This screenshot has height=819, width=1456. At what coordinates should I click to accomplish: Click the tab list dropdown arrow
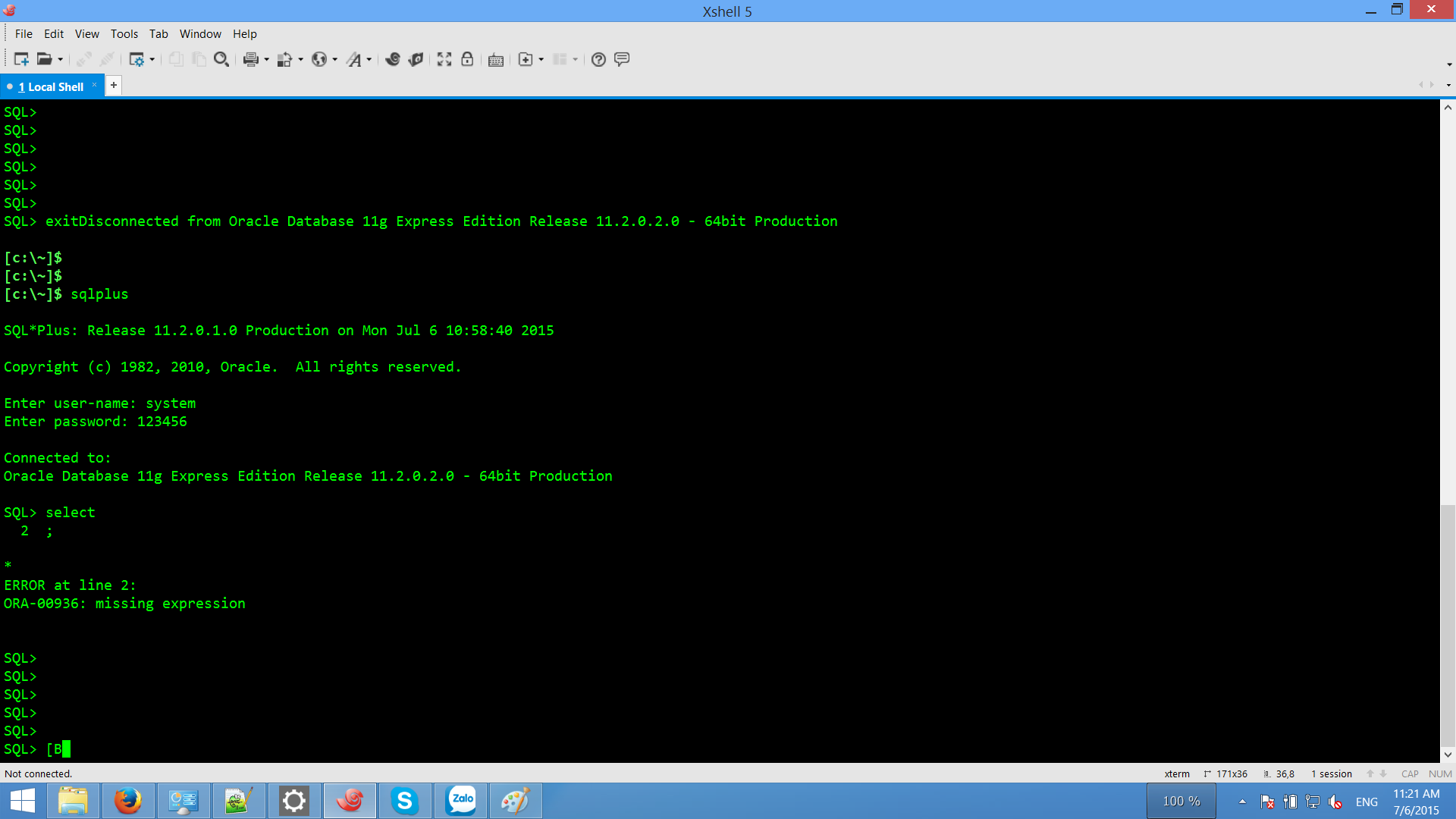tap(1448, 86)
